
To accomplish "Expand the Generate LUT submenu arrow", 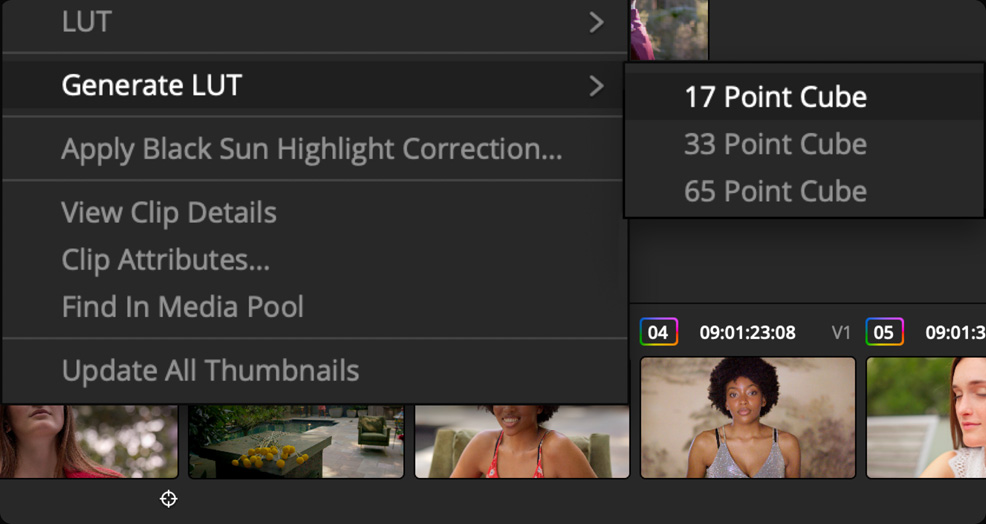I will point(596,86).
